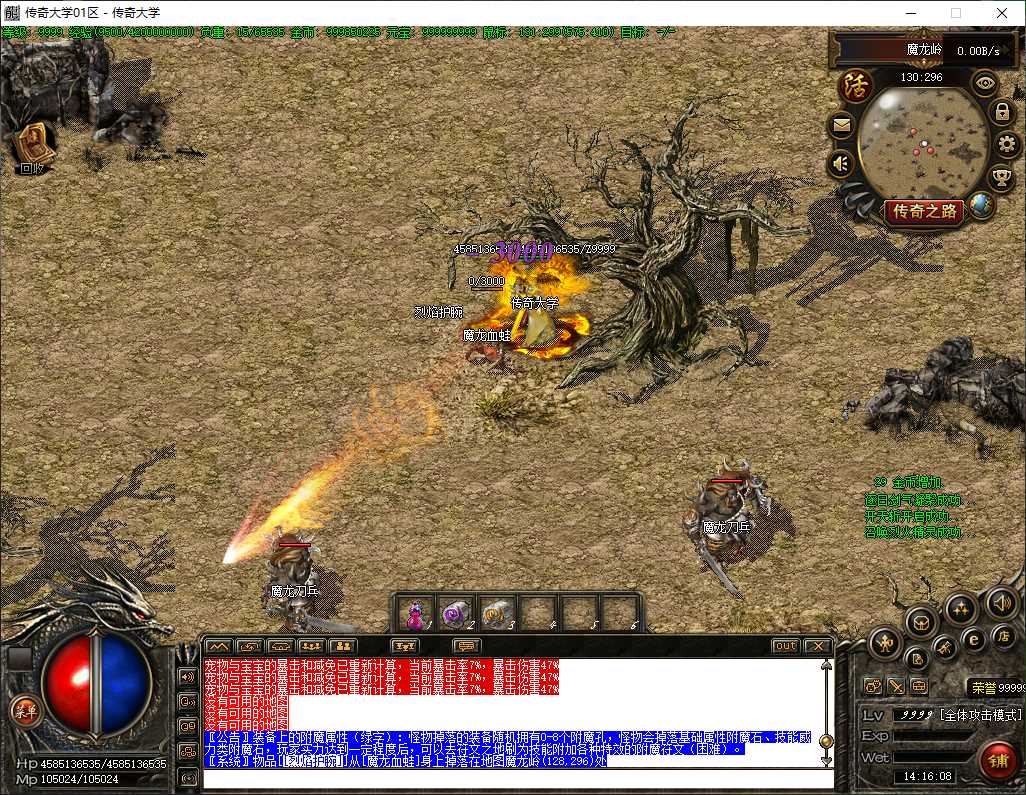
Task: Open the mail envelope icon beside minimap
Action: (x=841, y=125)
